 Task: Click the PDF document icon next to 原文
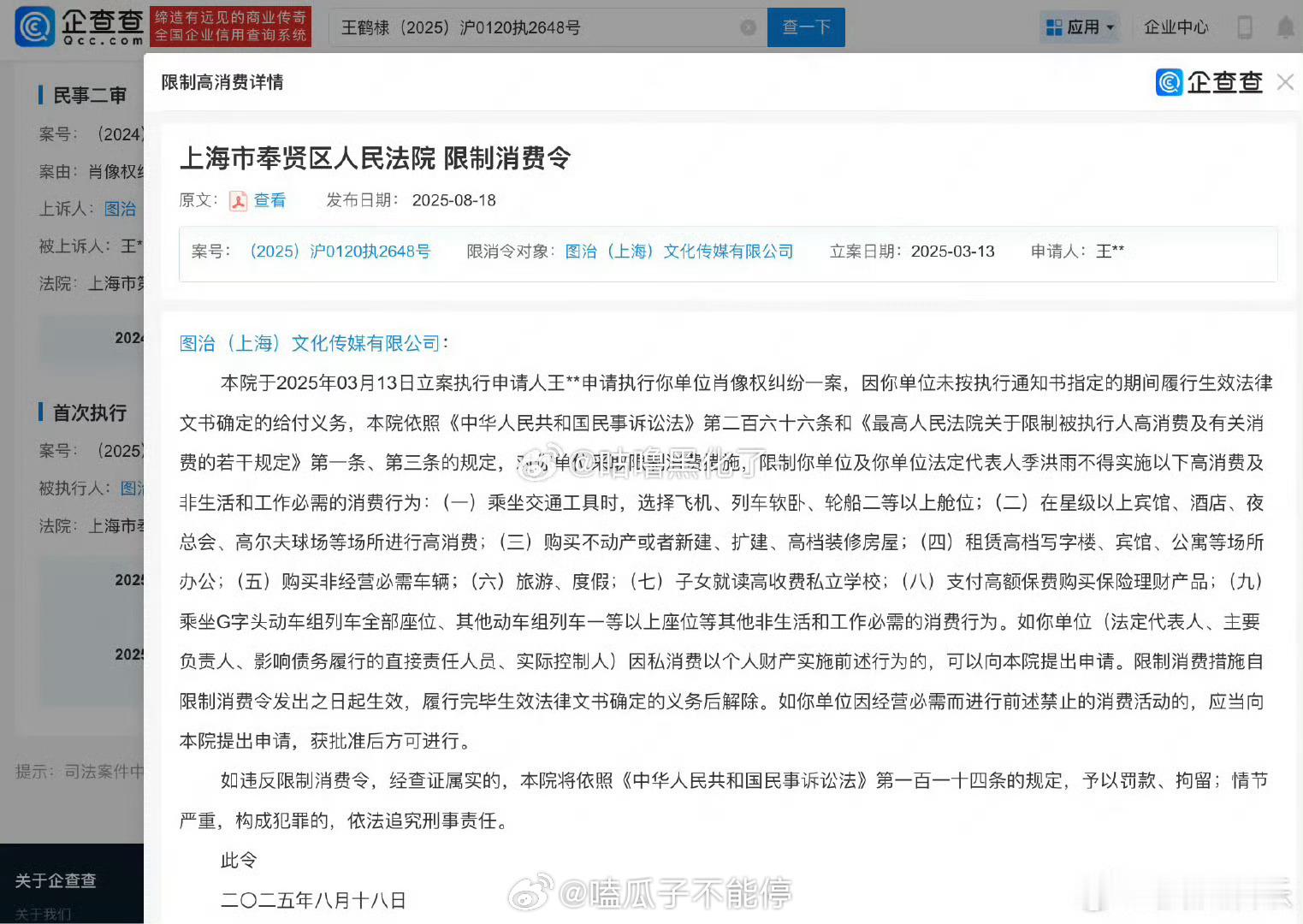[238, 201]
